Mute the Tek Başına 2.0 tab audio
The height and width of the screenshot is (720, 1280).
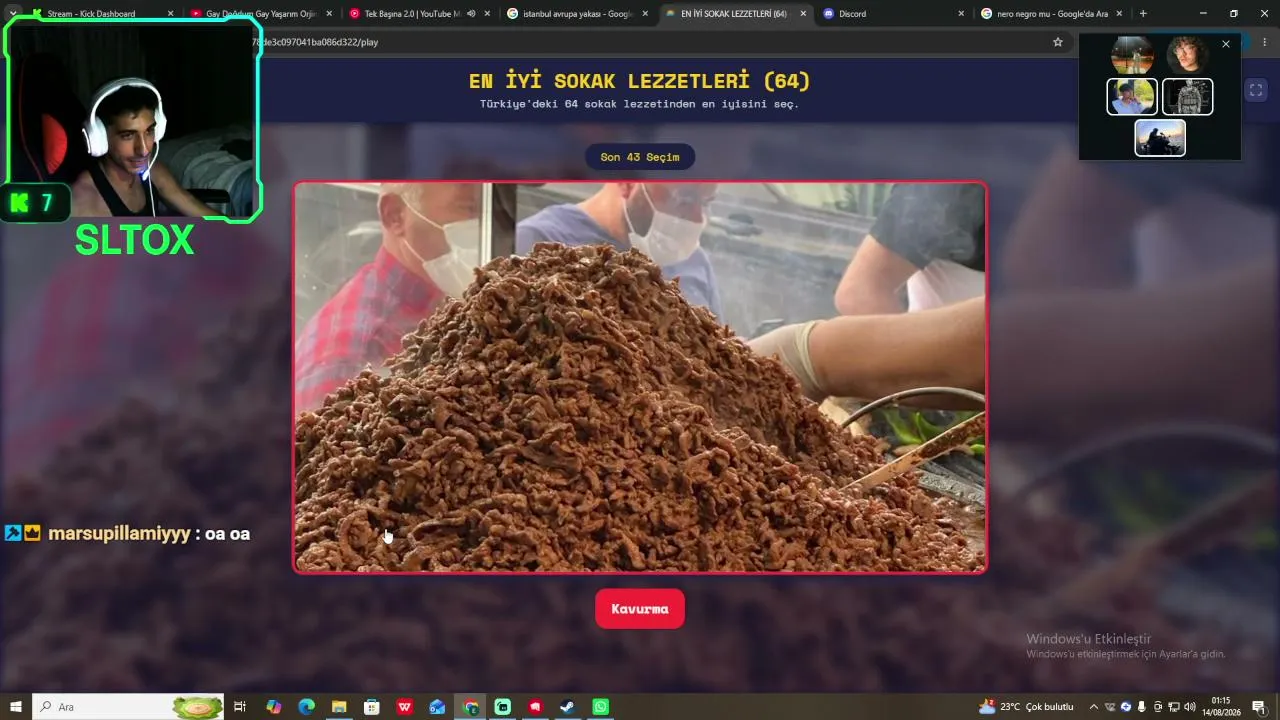pos(471,14)
